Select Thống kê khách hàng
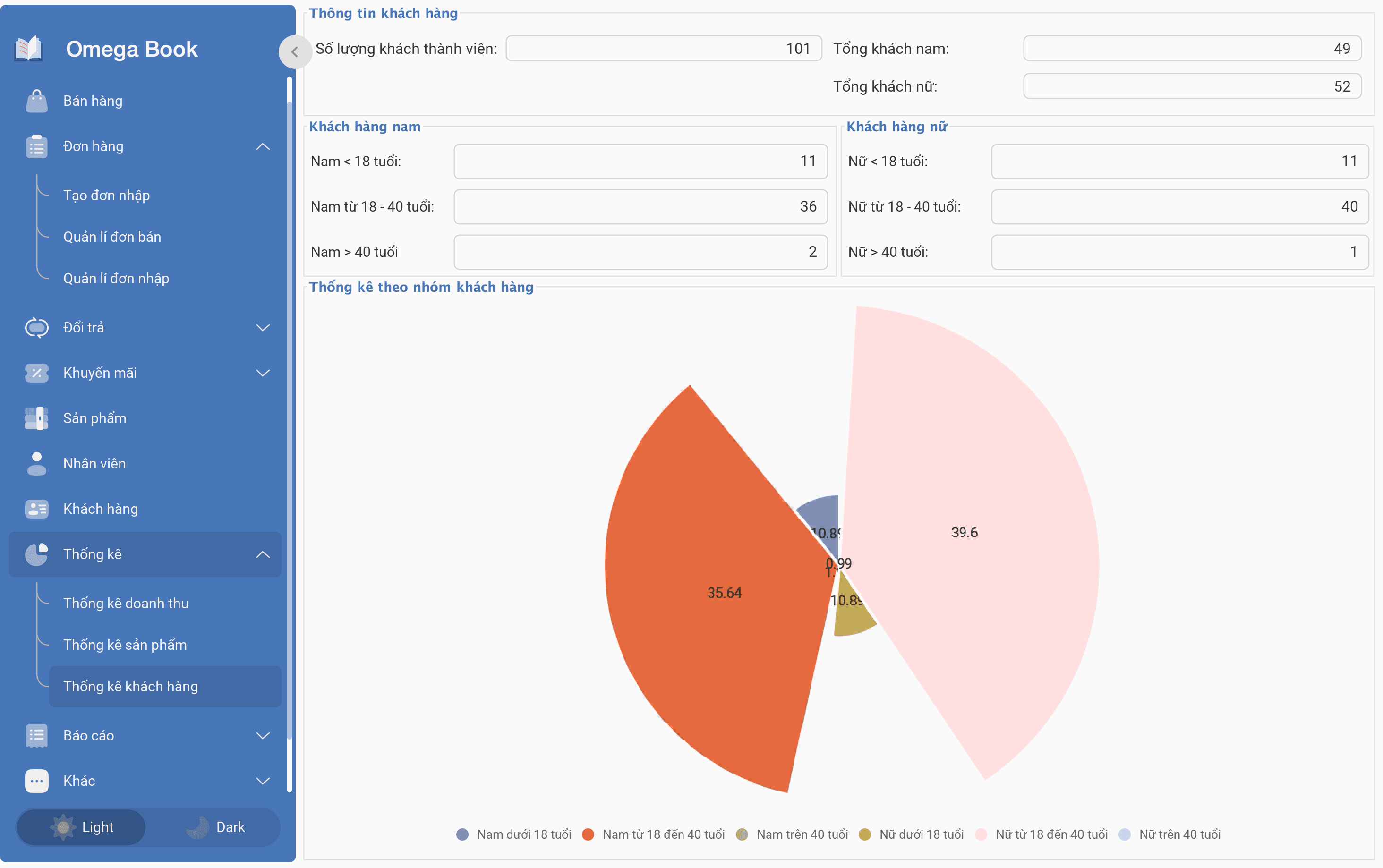This screenshot has width=1383, height=868. click(165, 687)
